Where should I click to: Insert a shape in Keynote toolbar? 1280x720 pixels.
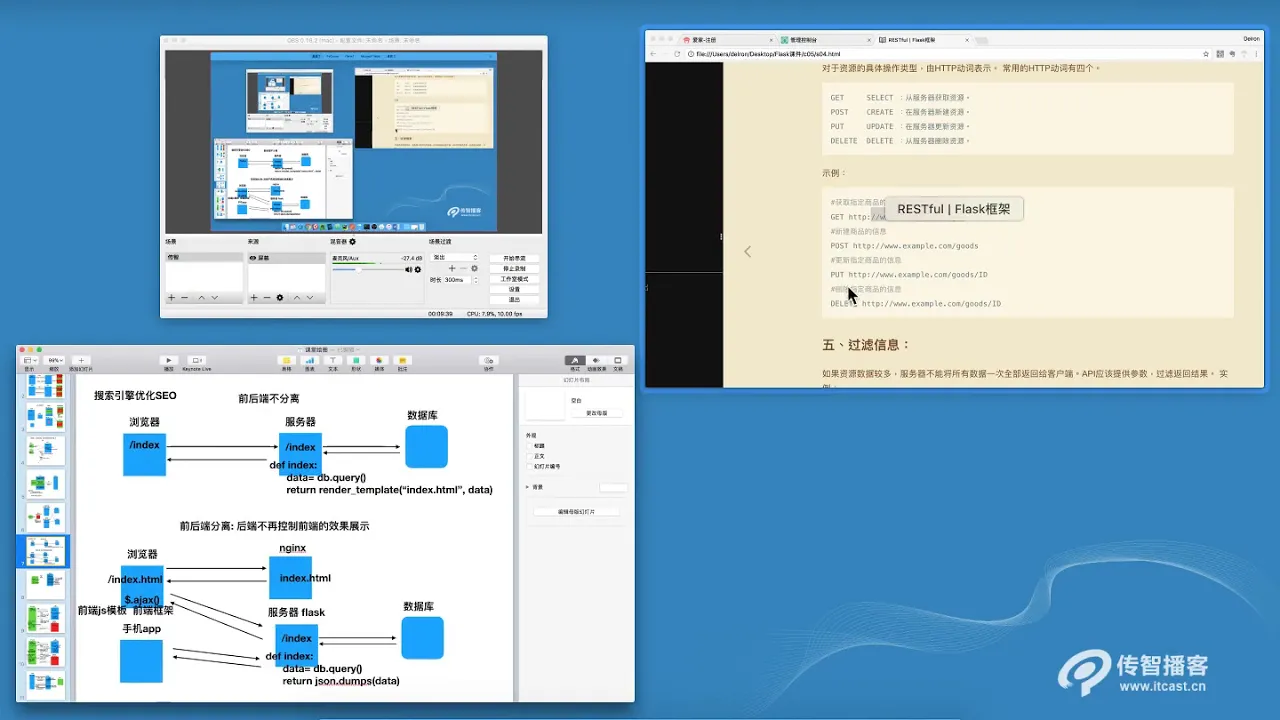(x=356, y=360)
